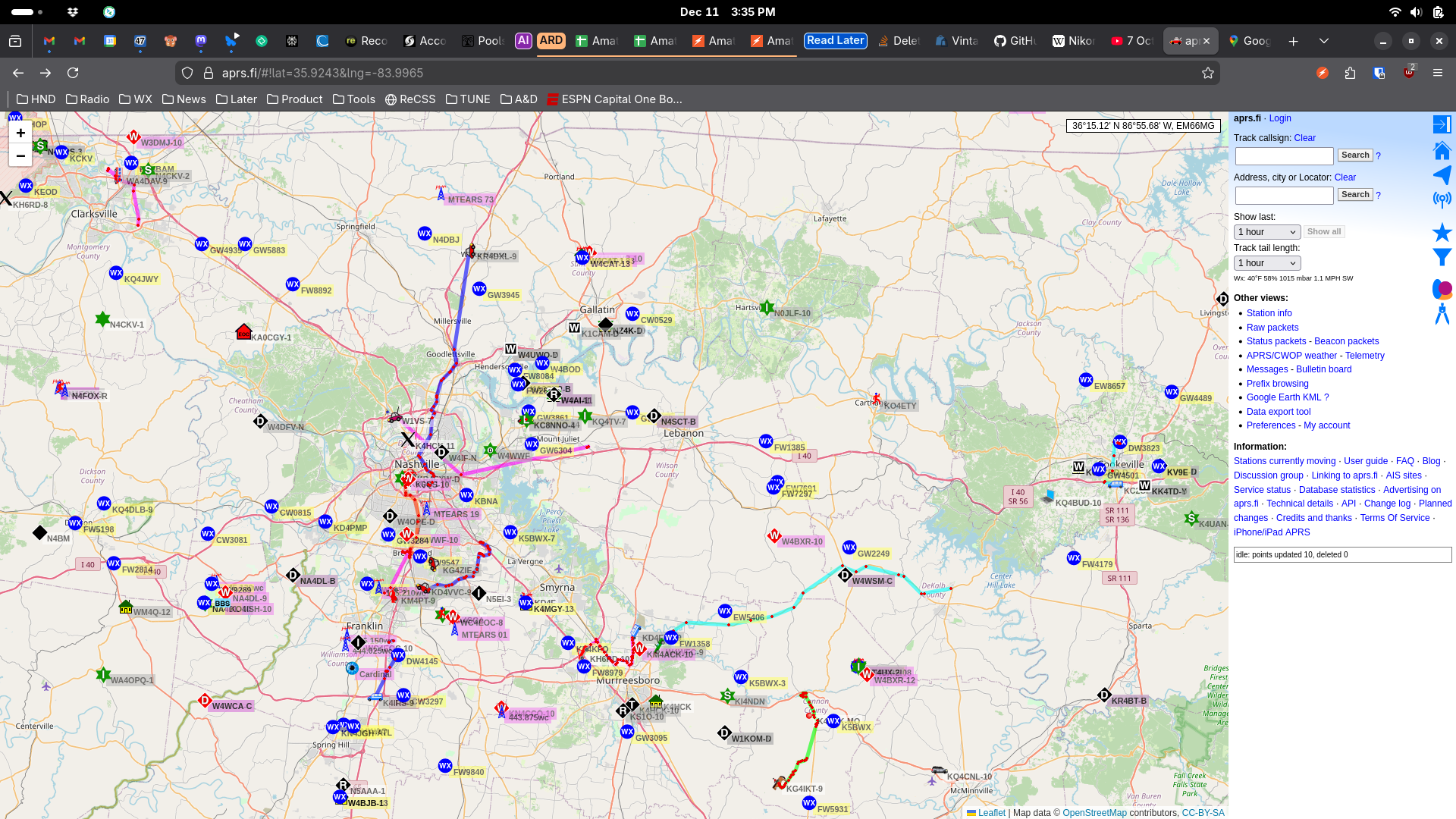The width and height of the screenshot is (1456, 819).
Task: Zoom out the map with minus button
Action: [x=20, y=156]
